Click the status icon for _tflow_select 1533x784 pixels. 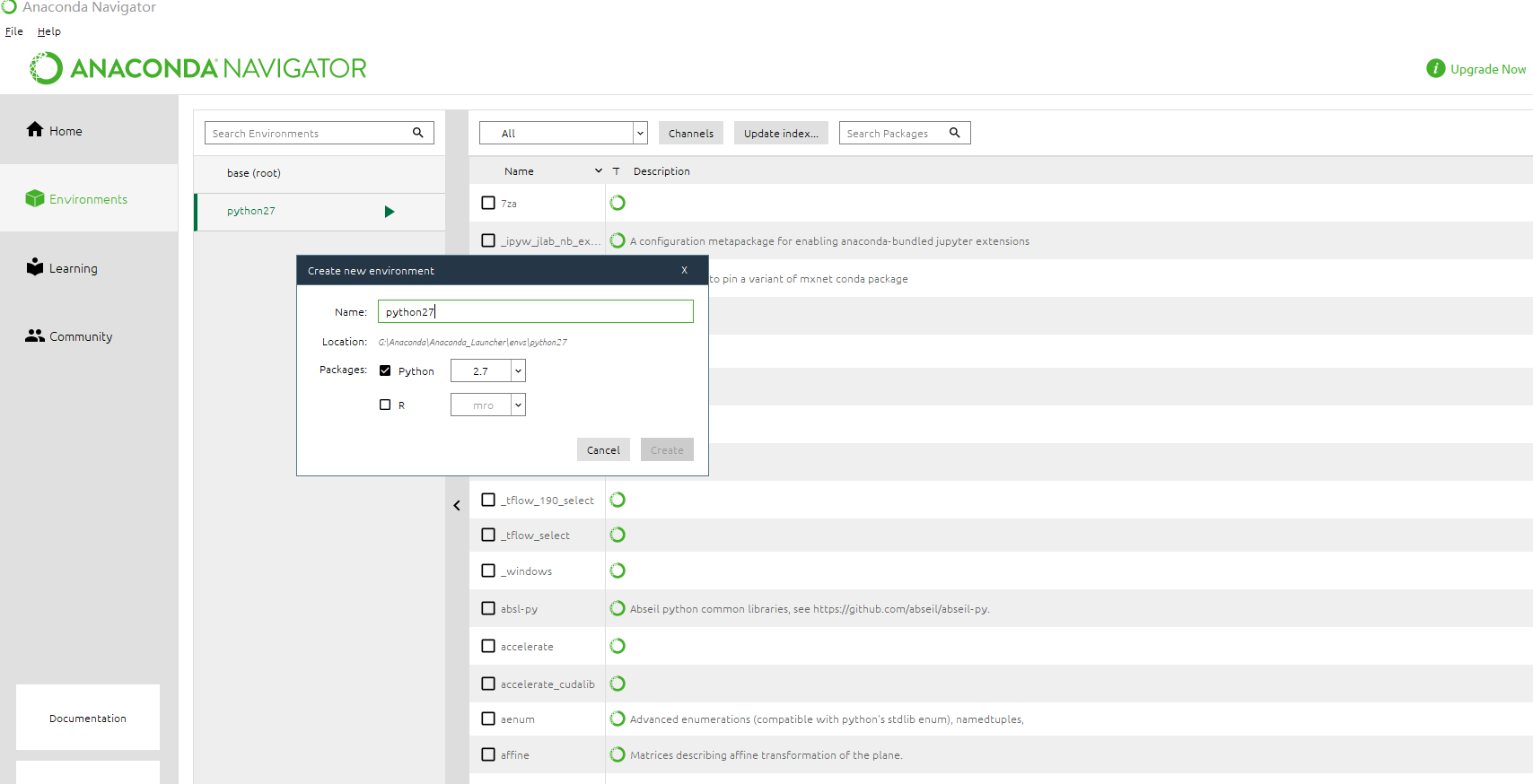tap(618, 535)
